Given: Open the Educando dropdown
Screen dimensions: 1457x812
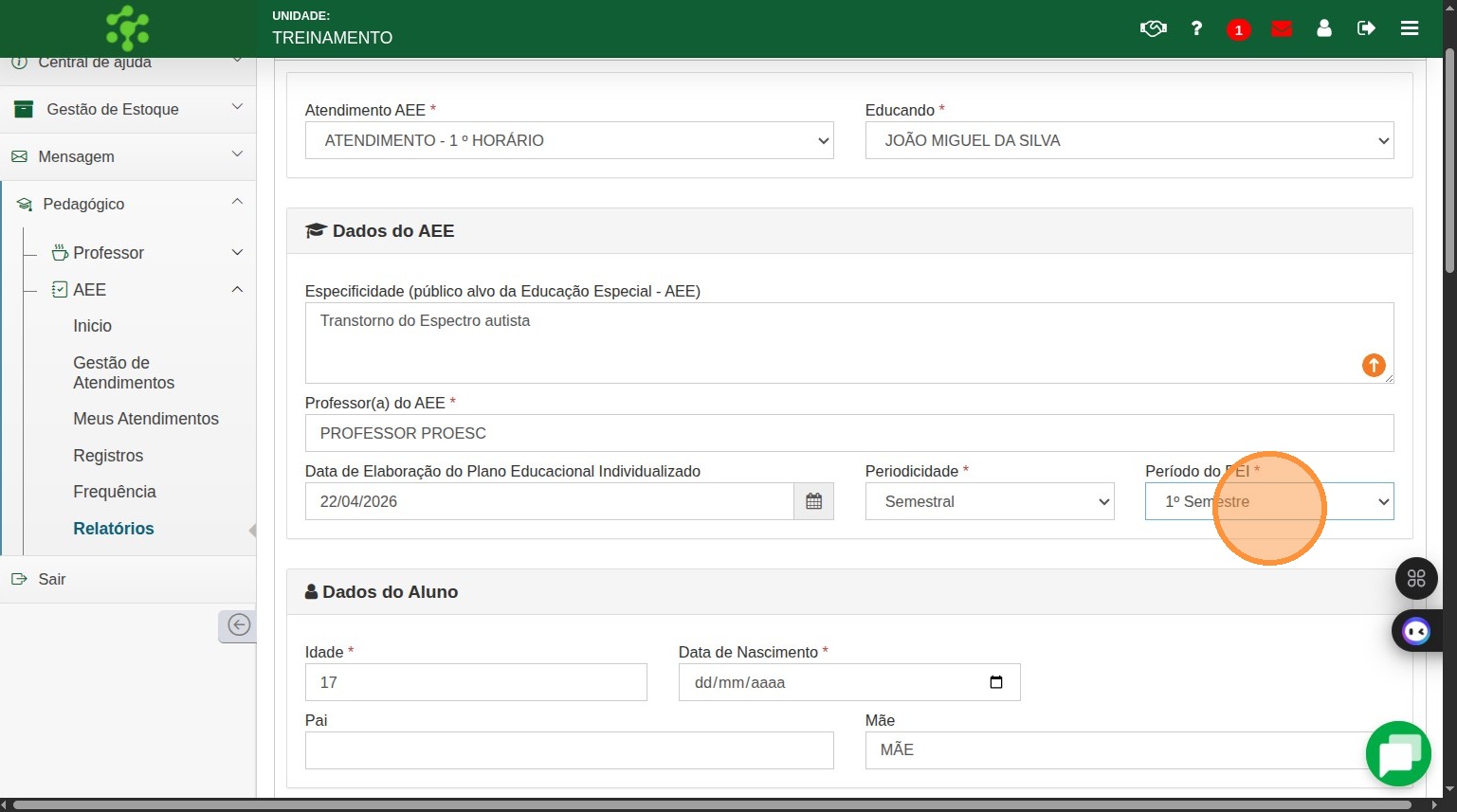Looking at the screenshot, I should [x=1129, y=140].
